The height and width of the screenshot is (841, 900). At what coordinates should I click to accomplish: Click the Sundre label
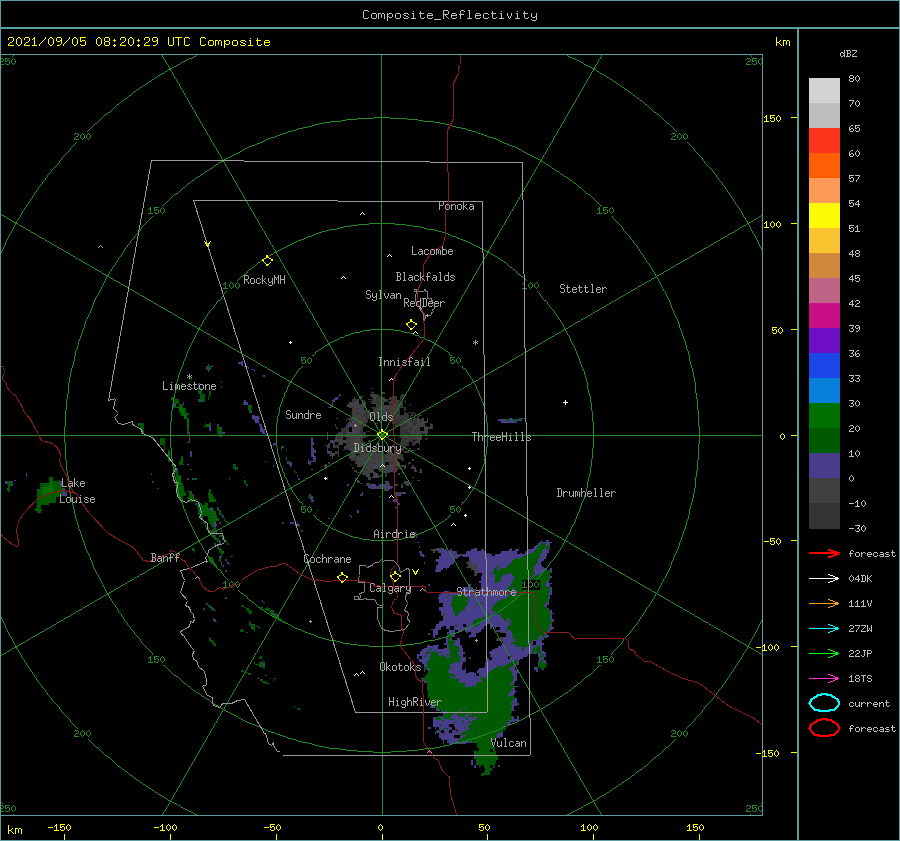[x=303, y=414]
